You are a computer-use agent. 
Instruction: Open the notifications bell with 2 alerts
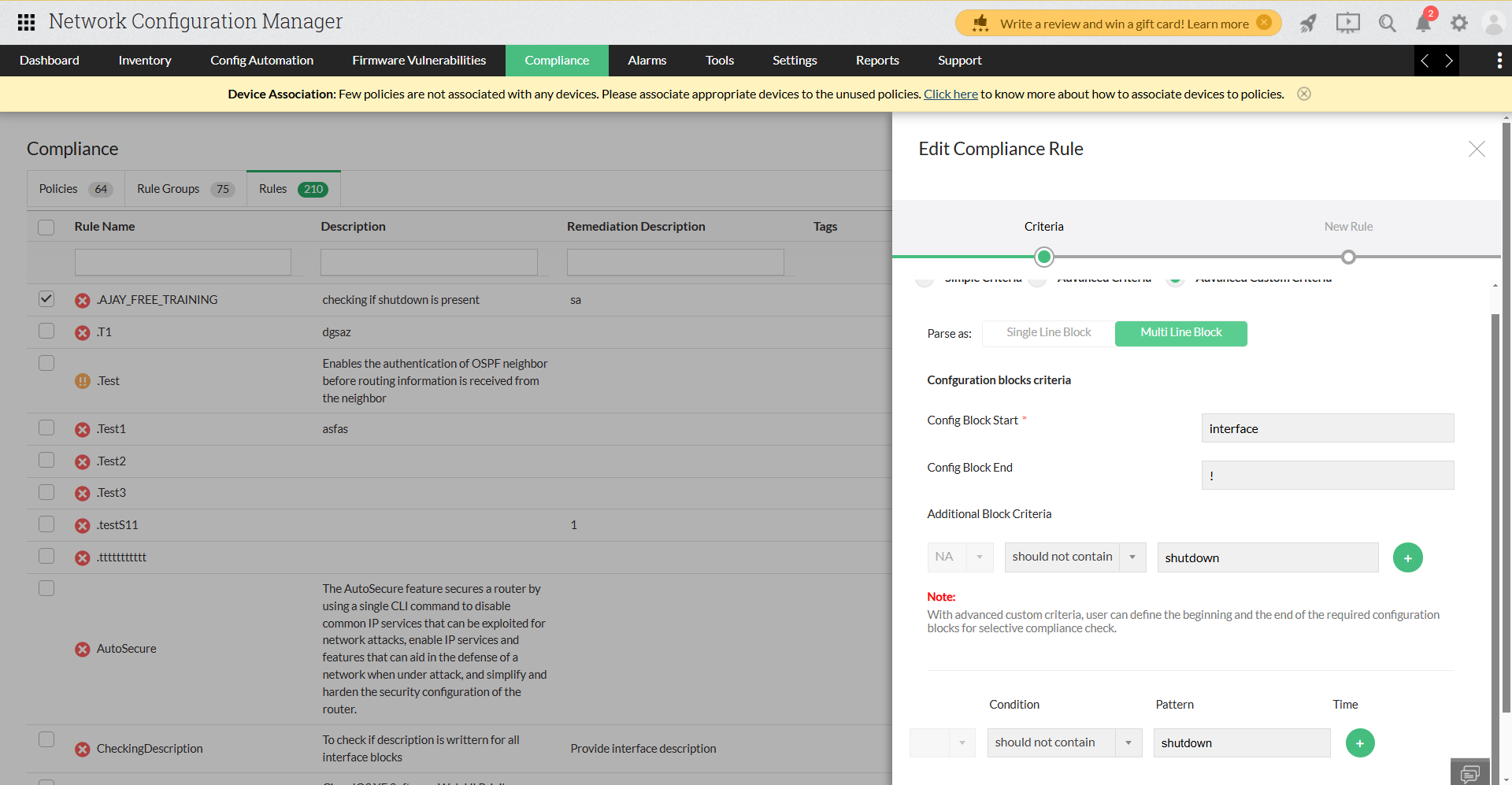point(1423,23)
